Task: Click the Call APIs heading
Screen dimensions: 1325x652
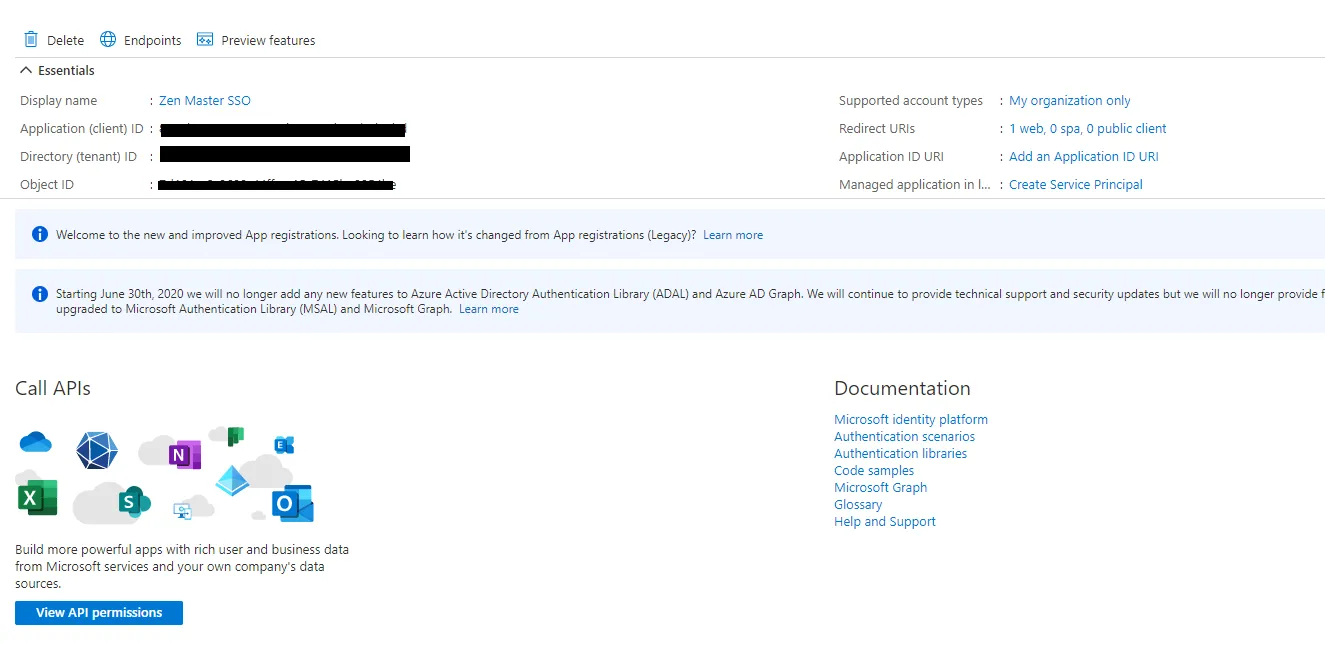Action: coord(53,389)
